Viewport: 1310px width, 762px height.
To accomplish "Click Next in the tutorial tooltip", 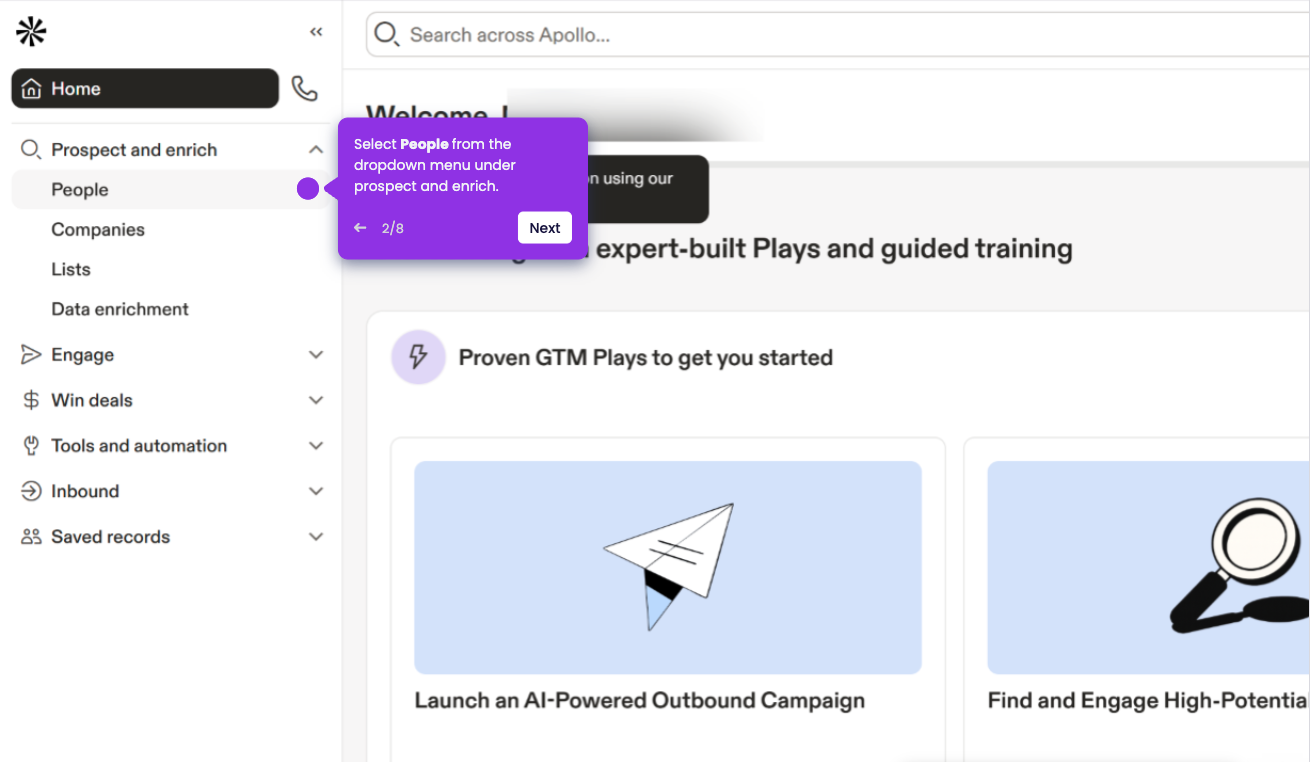I will [545, 228].
